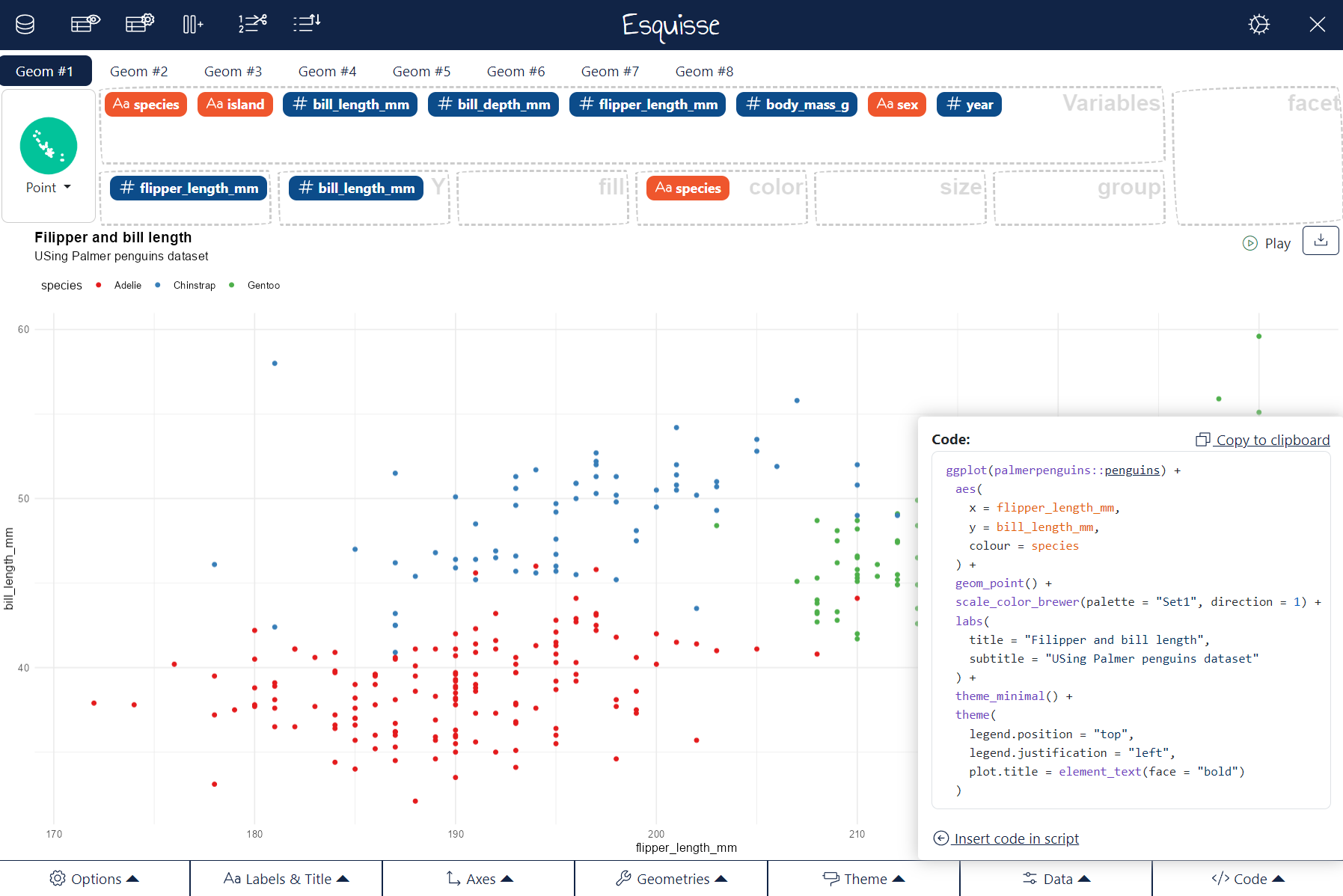Viewport: 1343px width, 896px height.
Task: Select the body_mass_g variable badge
Action: pos(797,105)
